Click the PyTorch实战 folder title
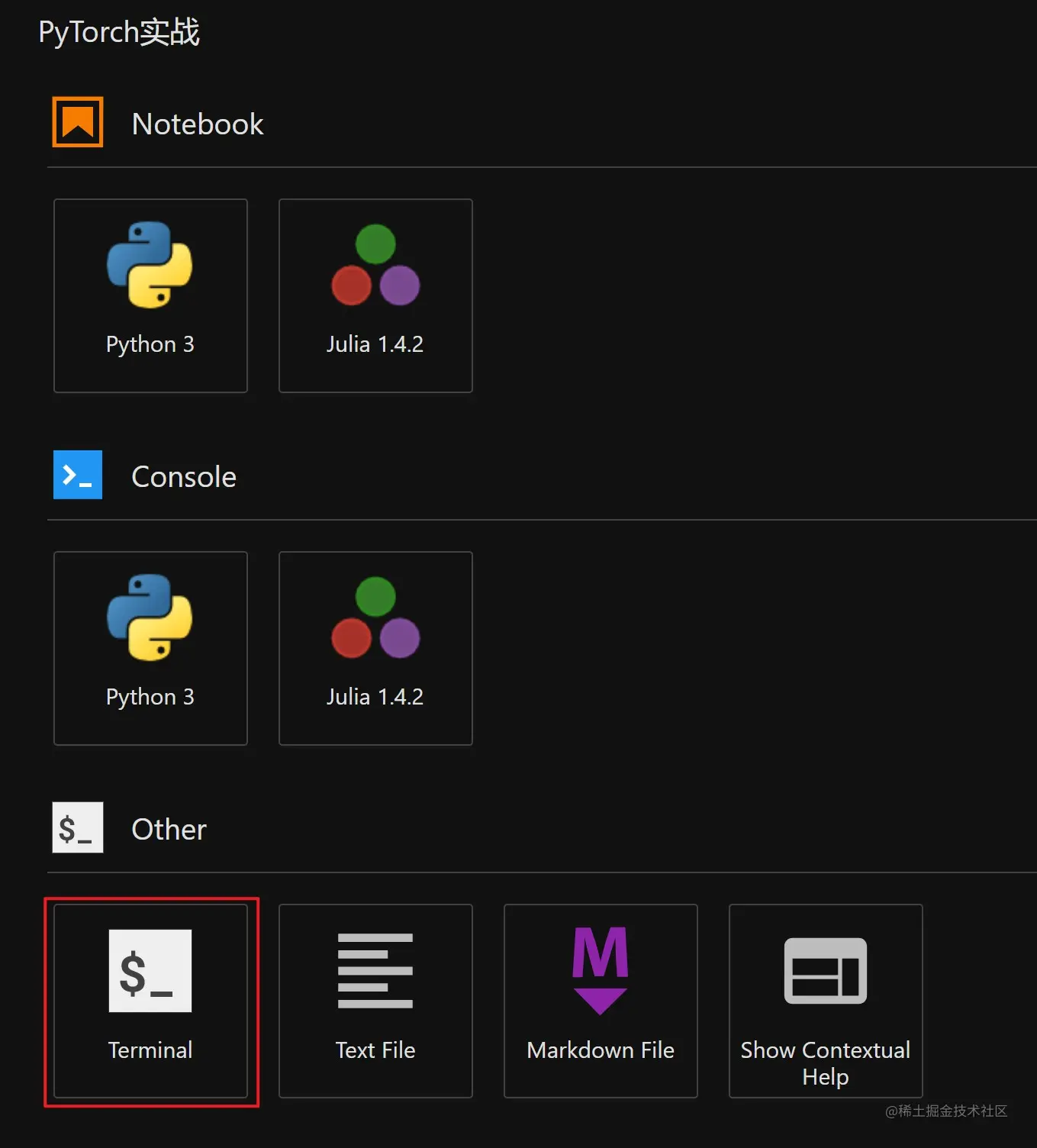This screenshot has height=1148, width=1037. (x=119, y=32)
